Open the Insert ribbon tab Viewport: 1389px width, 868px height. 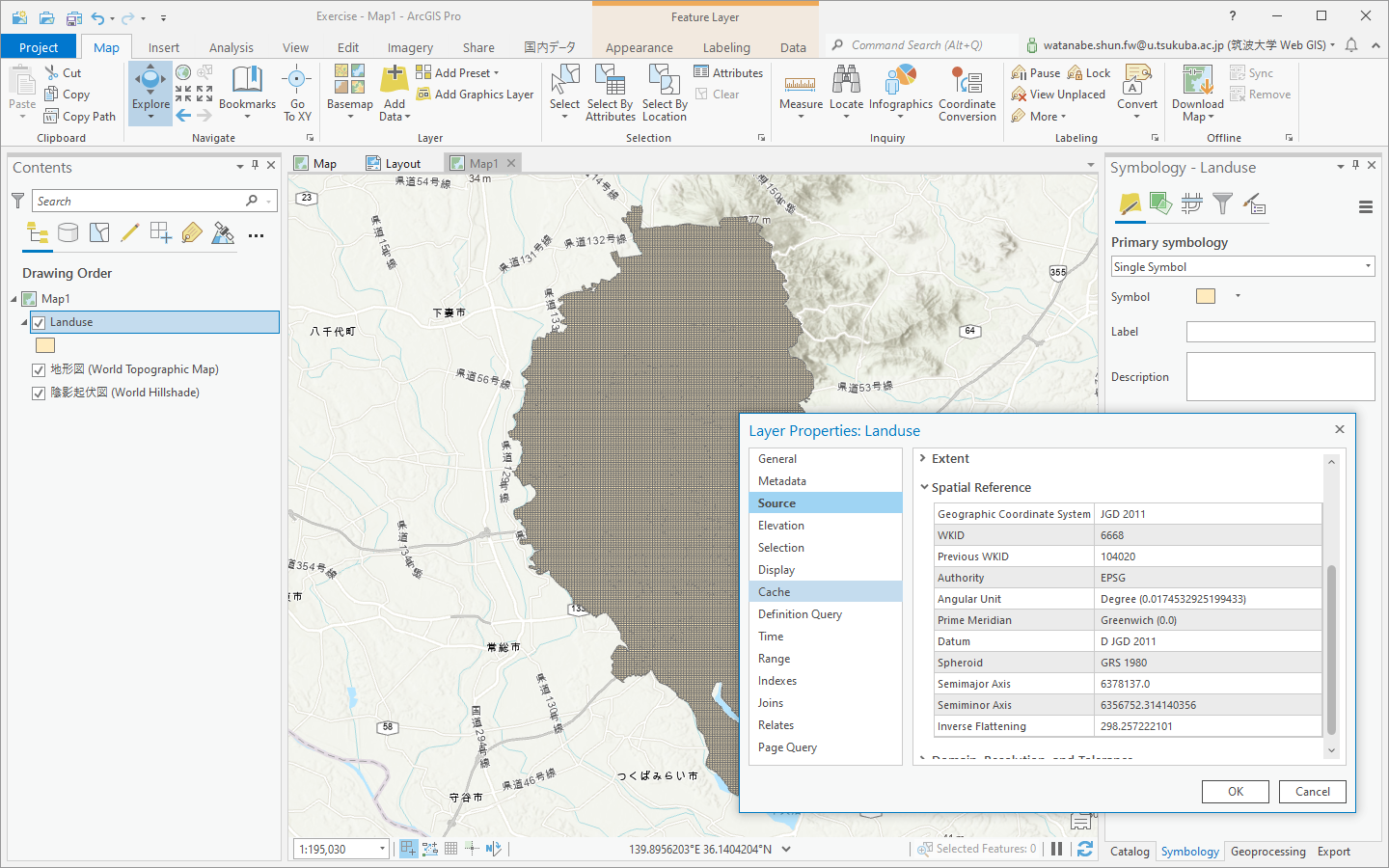pos(163,47)
